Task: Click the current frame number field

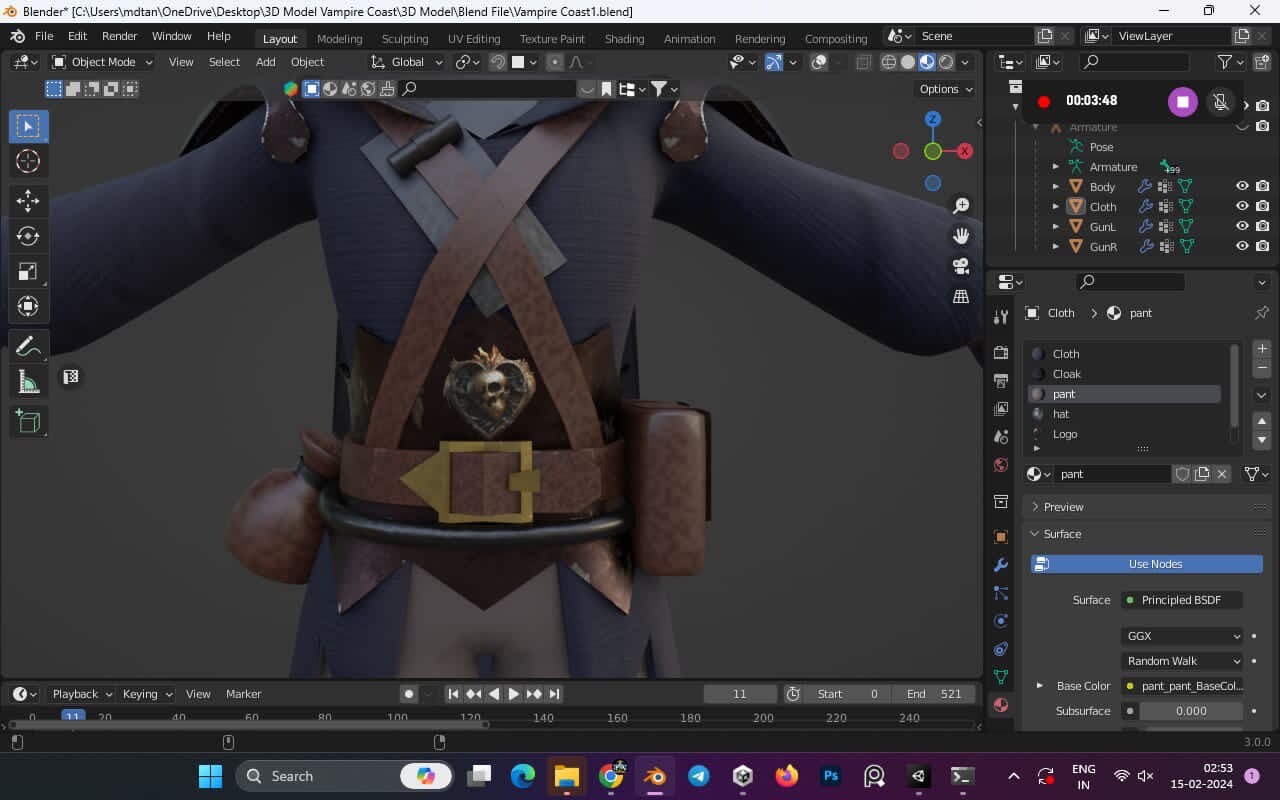Action: pyautogui.click(x=739, y=693)
